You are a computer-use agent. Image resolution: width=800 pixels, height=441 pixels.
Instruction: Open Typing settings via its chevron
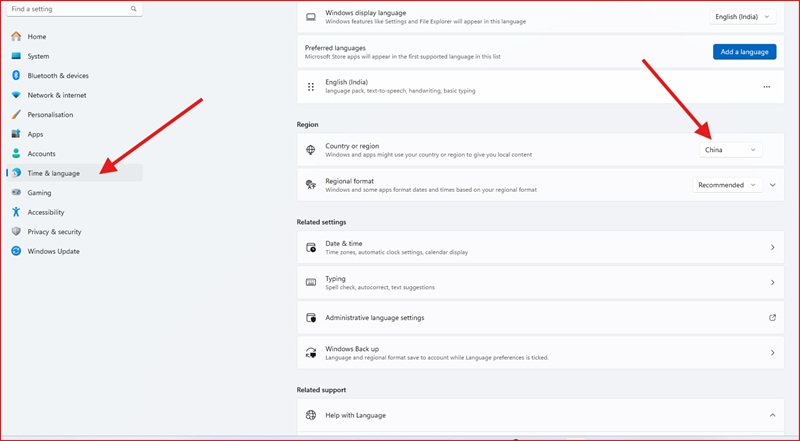(772, 282)
